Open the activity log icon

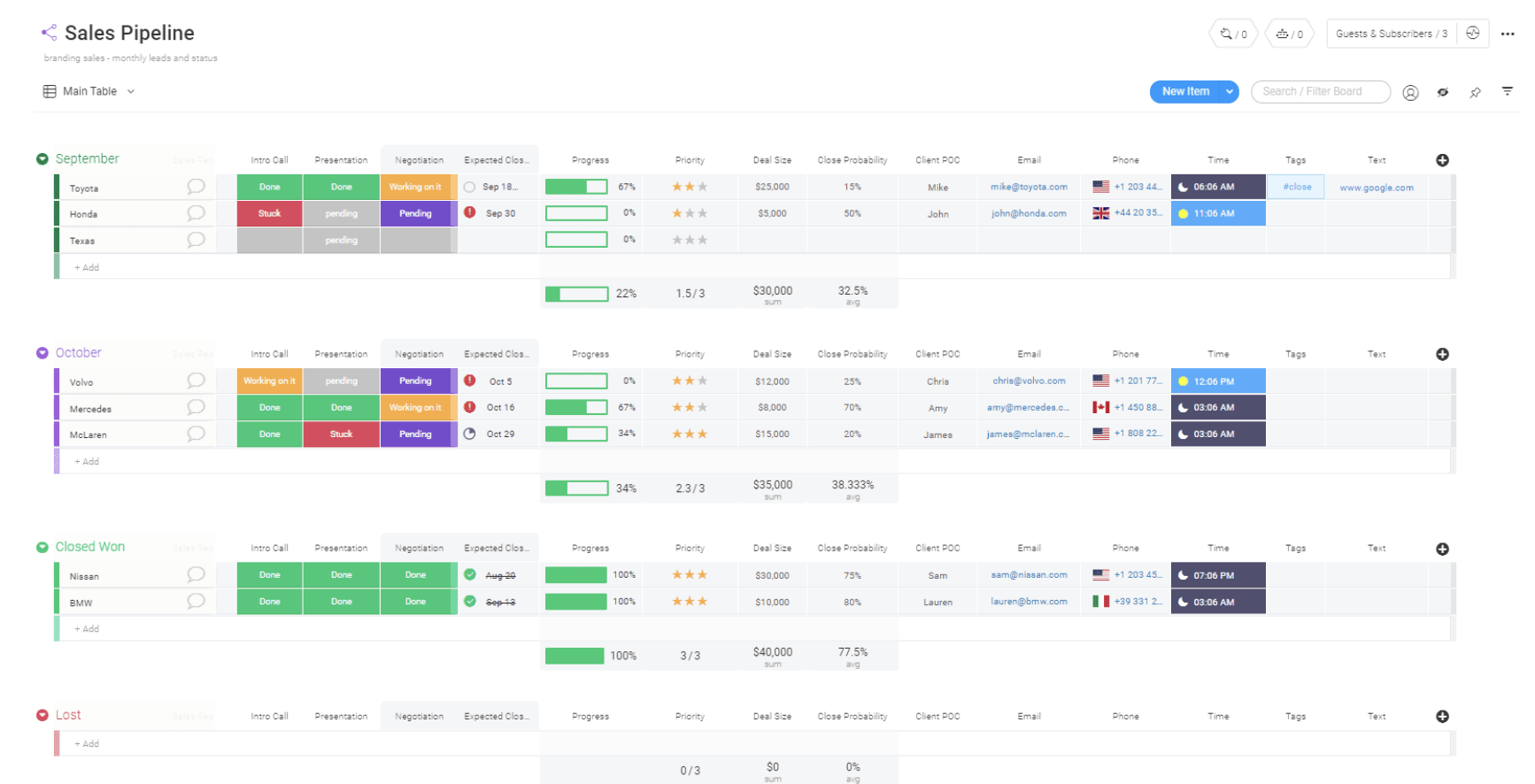pyautogui.click(x=1473, y=33)
